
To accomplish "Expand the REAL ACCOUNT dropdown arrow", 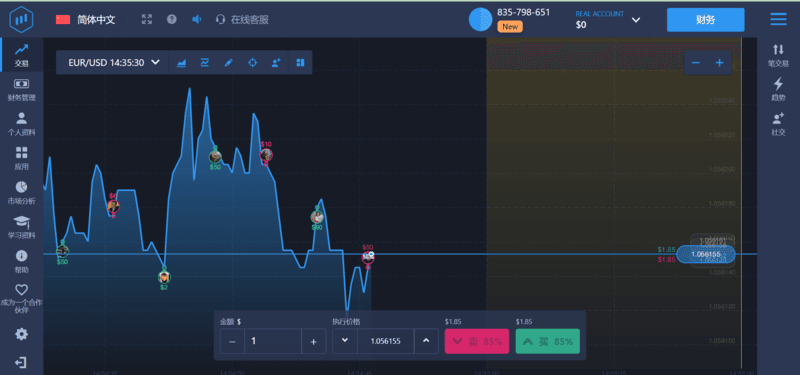I will pyautogui.click(x=636, y=20).
